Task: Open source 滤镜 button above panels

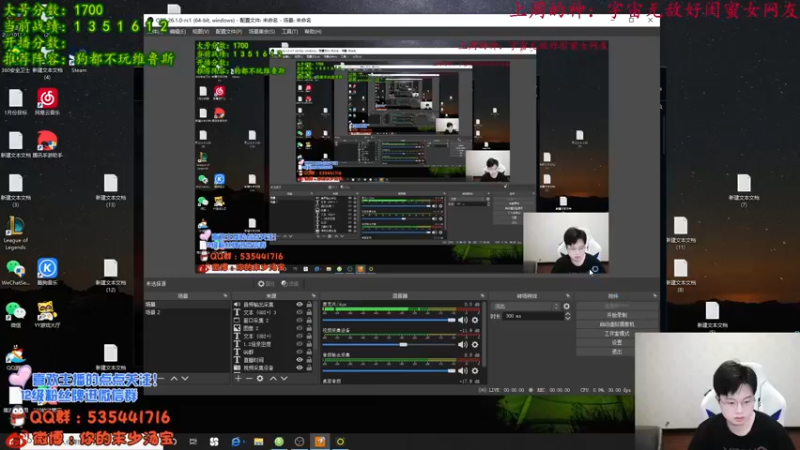Action: point(290,284)
